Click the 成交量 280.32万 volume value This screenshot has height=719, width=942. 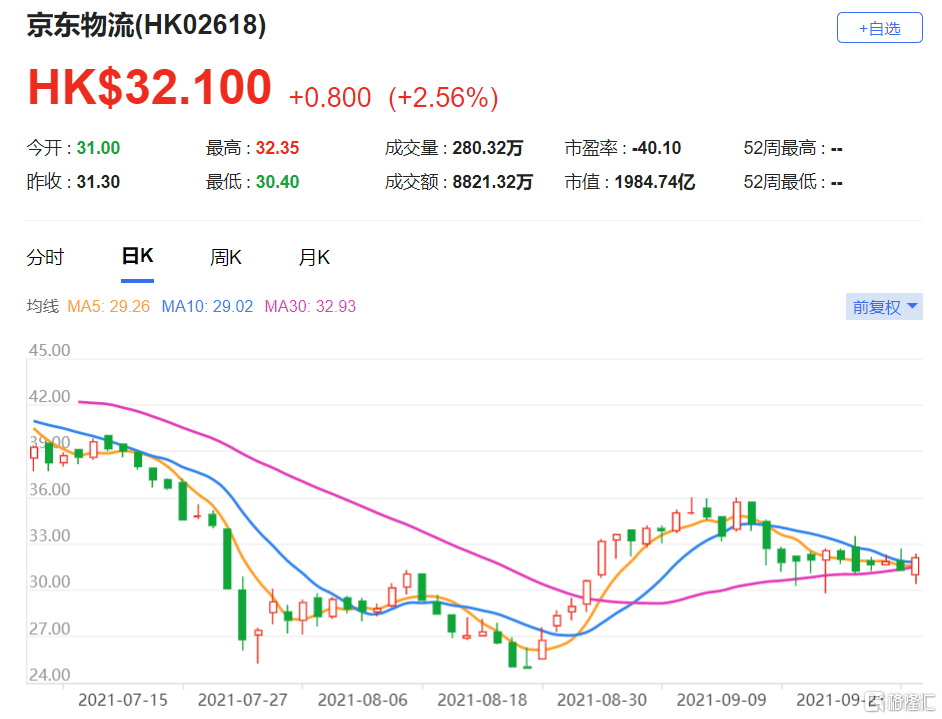click(487, 148)
